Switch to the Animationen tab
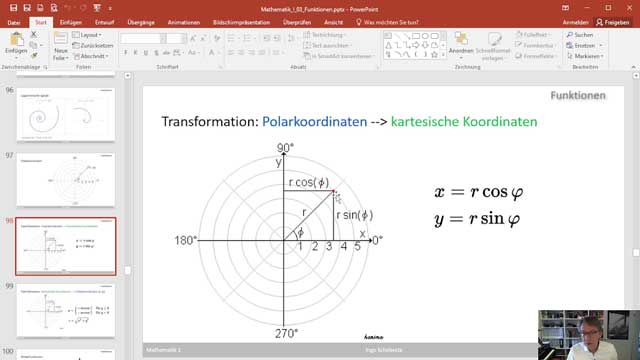 pyautogui.click(x=184, y=22)
